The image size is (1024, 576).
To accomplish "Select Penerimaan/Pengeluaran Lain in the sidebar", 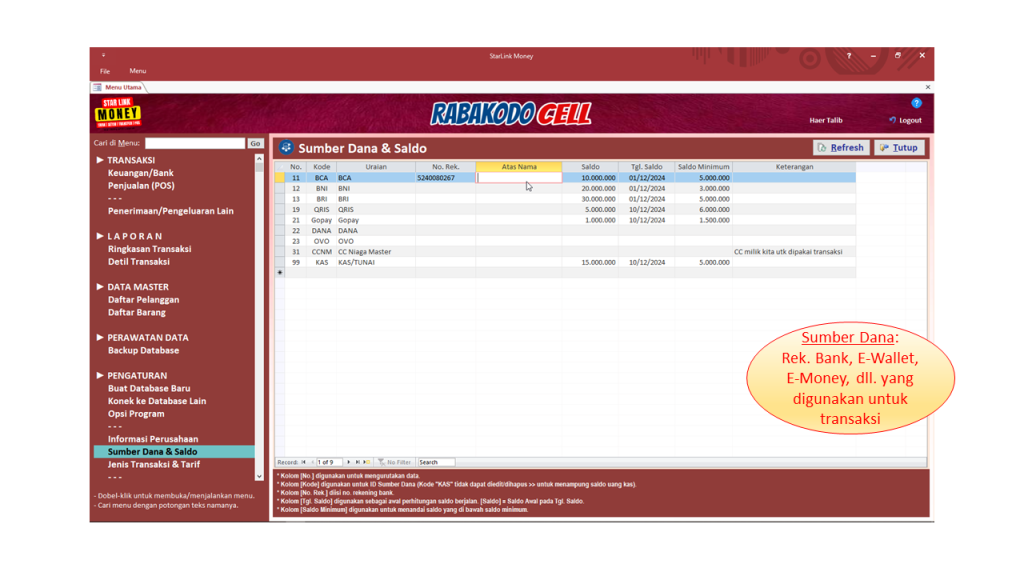I will tap(170, 211).
